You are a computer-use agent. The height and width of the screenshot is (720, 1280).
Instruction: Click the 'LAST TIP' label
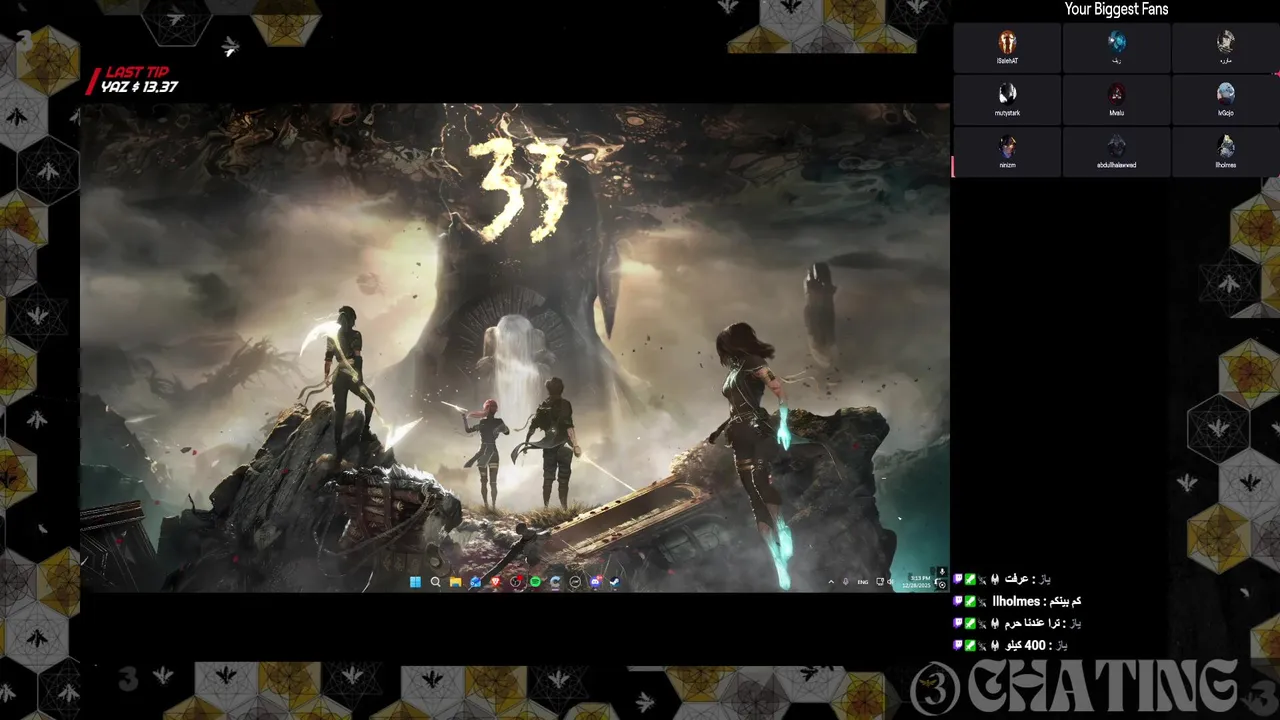tap(137, 72)
